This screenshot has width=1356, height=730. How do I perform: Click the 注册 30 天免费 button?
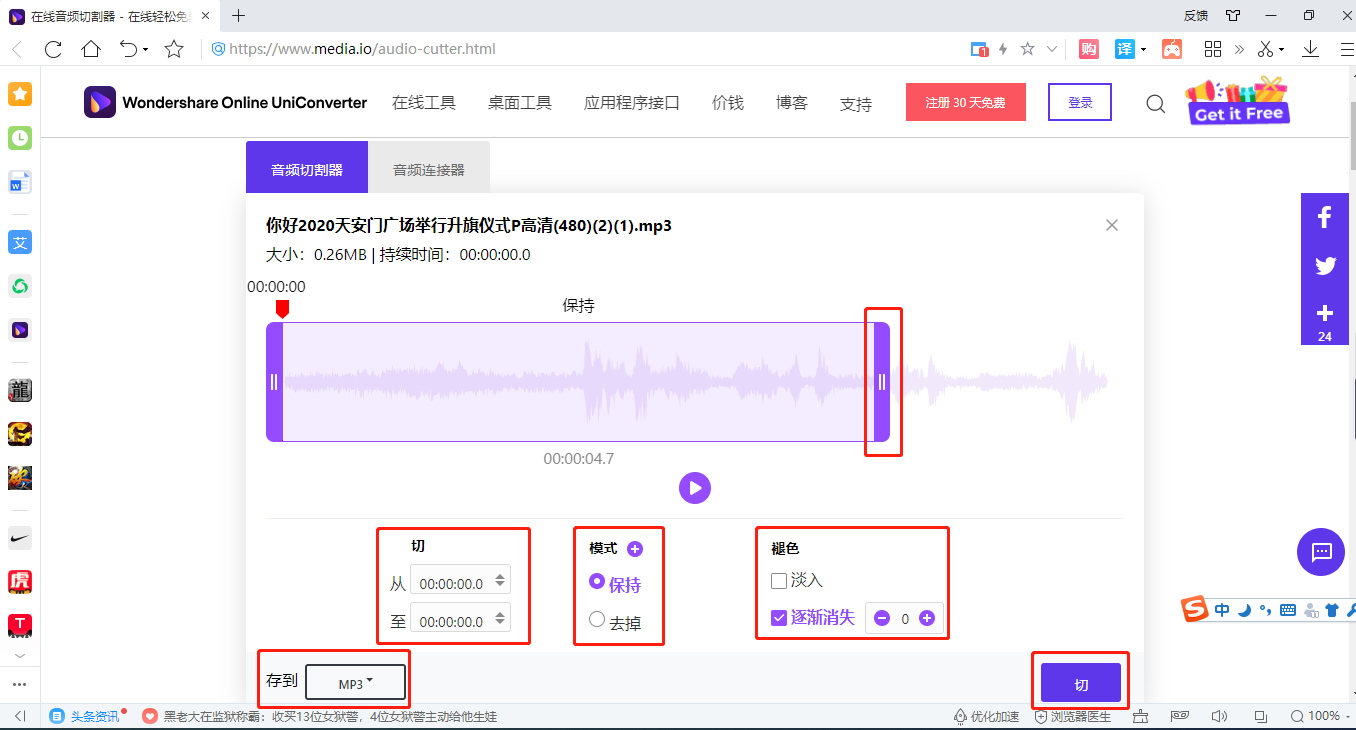tap(965, 102)
